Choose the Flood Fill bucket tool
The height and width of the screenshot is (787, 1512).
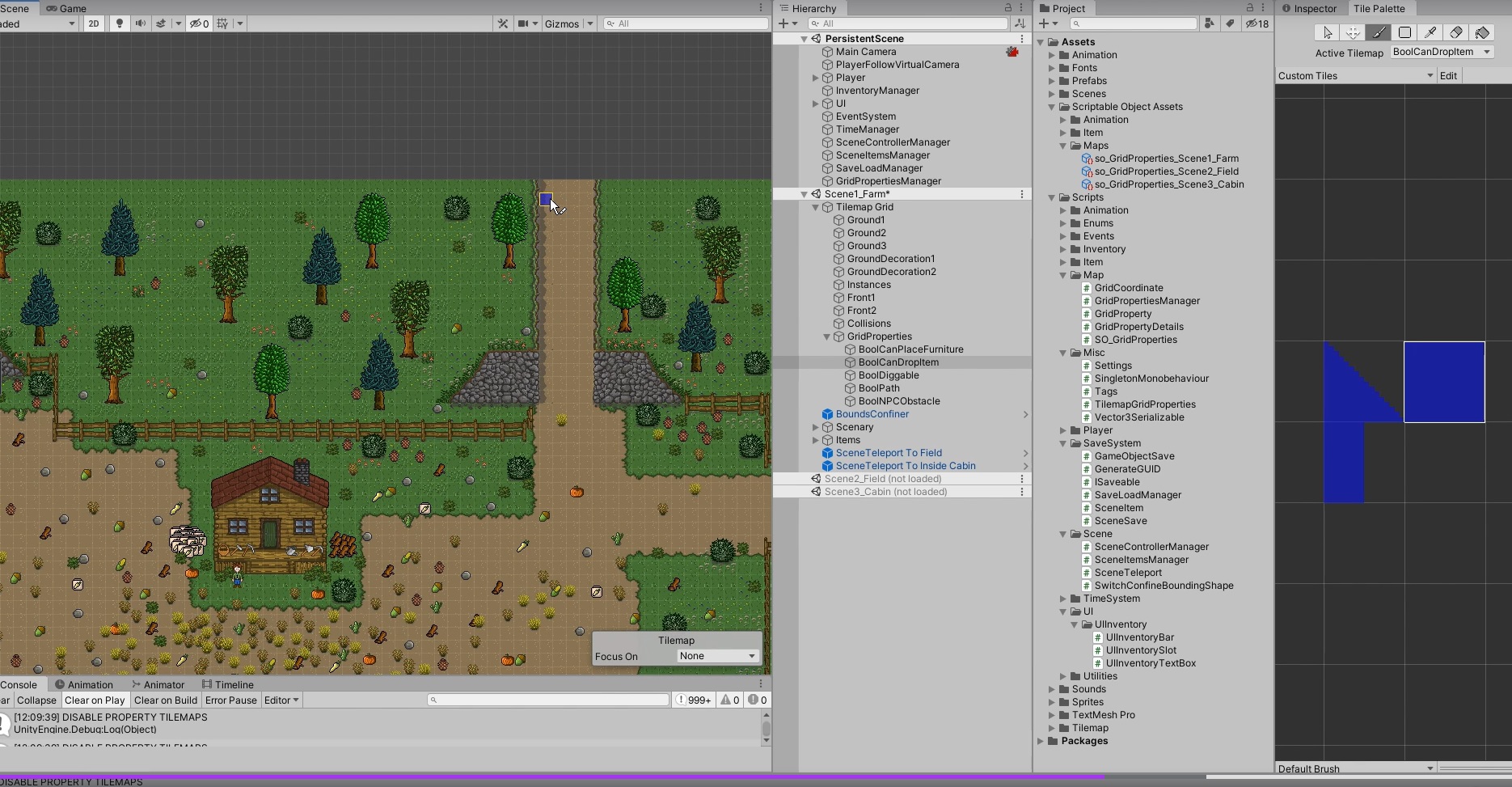pyautogui.click(x=1482, y=32)
